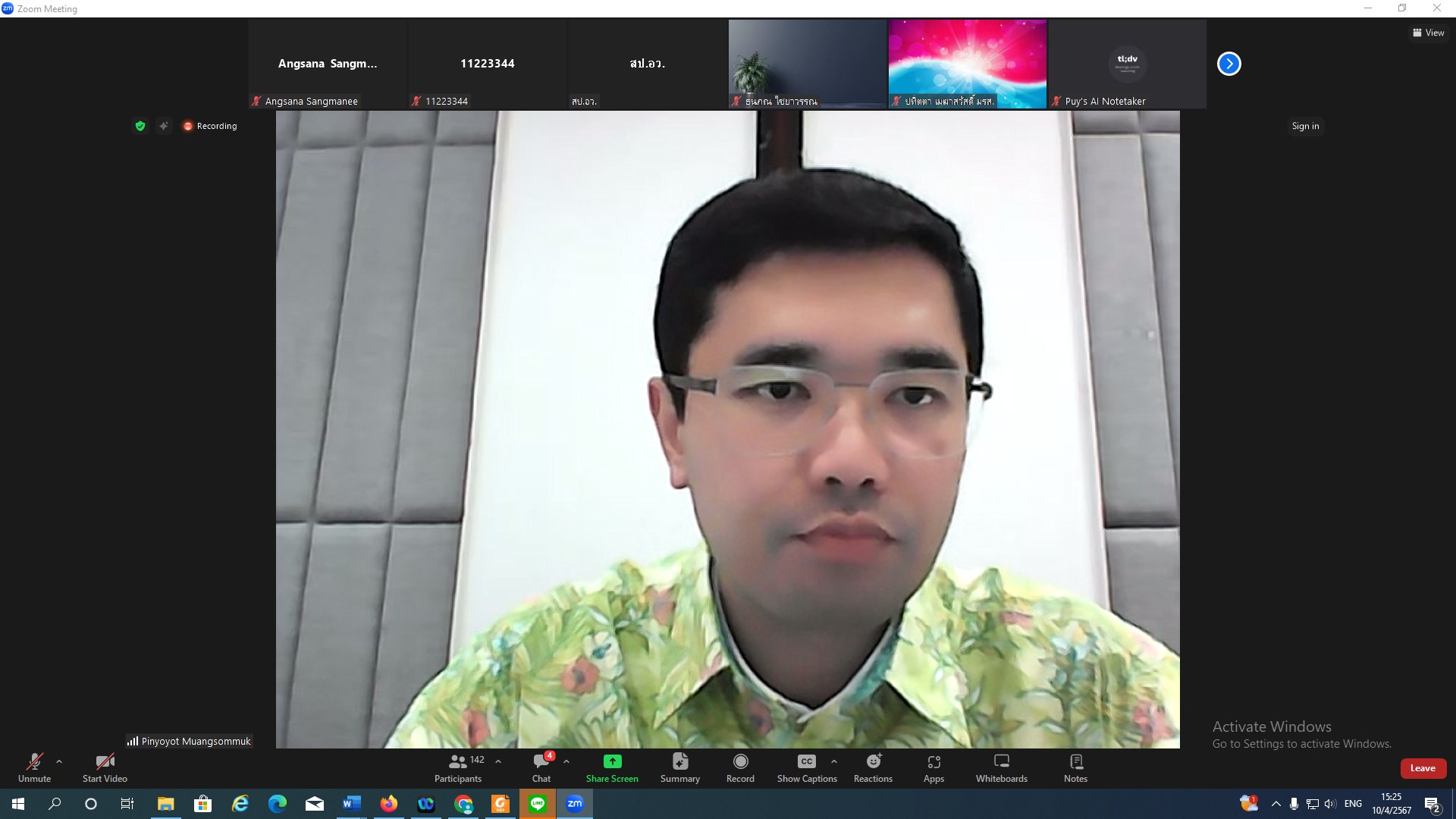
Task: Start Record in toolbar
Action: [740, 767]
